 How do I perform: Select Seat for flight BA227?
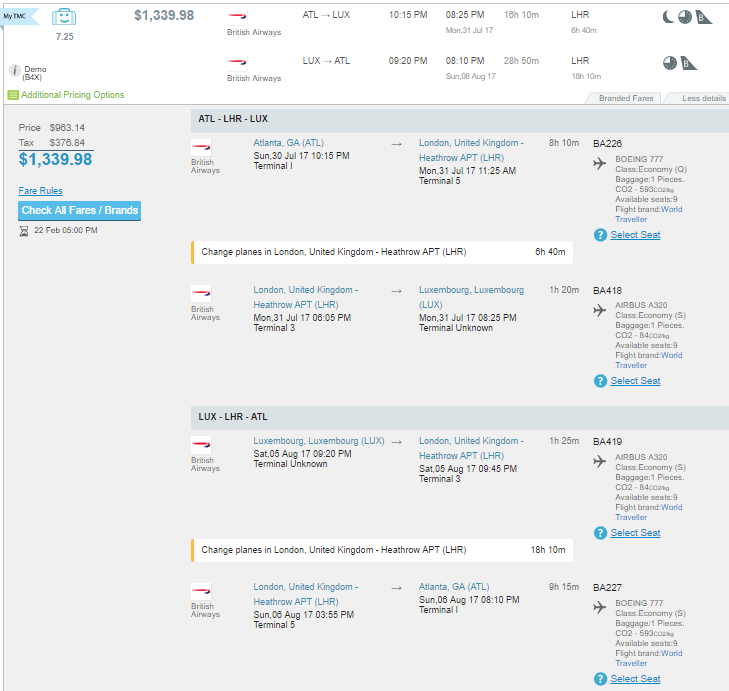(635, 679)
